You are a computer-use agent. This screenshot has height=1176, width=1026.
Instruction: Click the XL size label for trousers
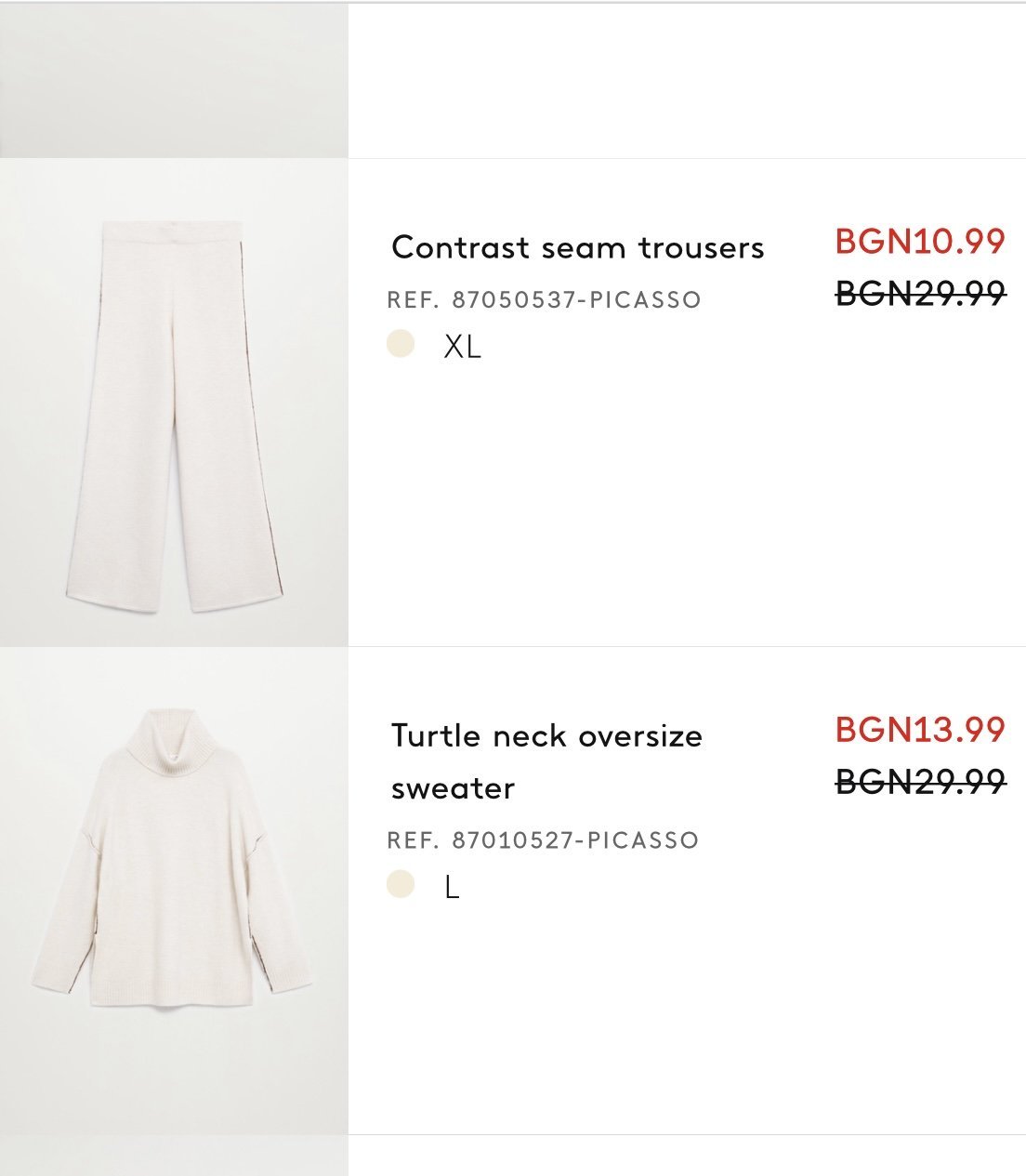462,347
